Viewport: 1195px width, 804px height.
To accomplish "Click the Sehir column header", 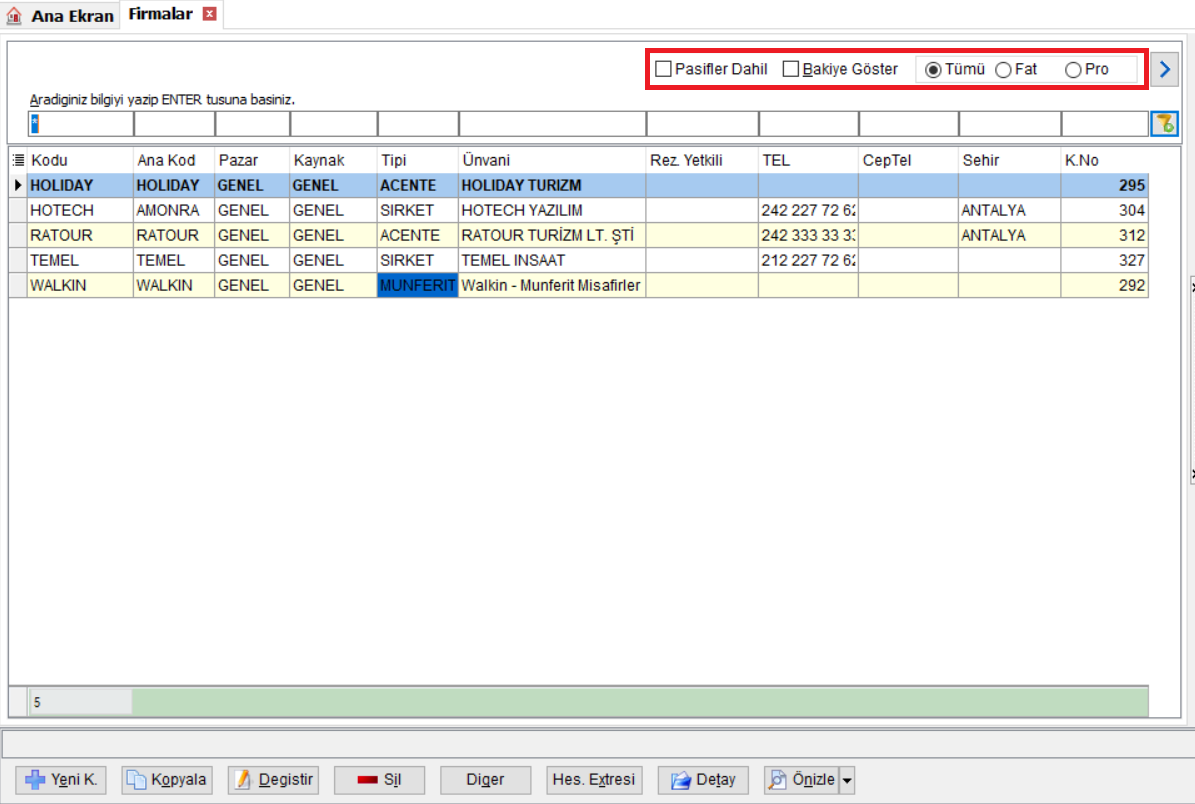I will pos(1009,160).
